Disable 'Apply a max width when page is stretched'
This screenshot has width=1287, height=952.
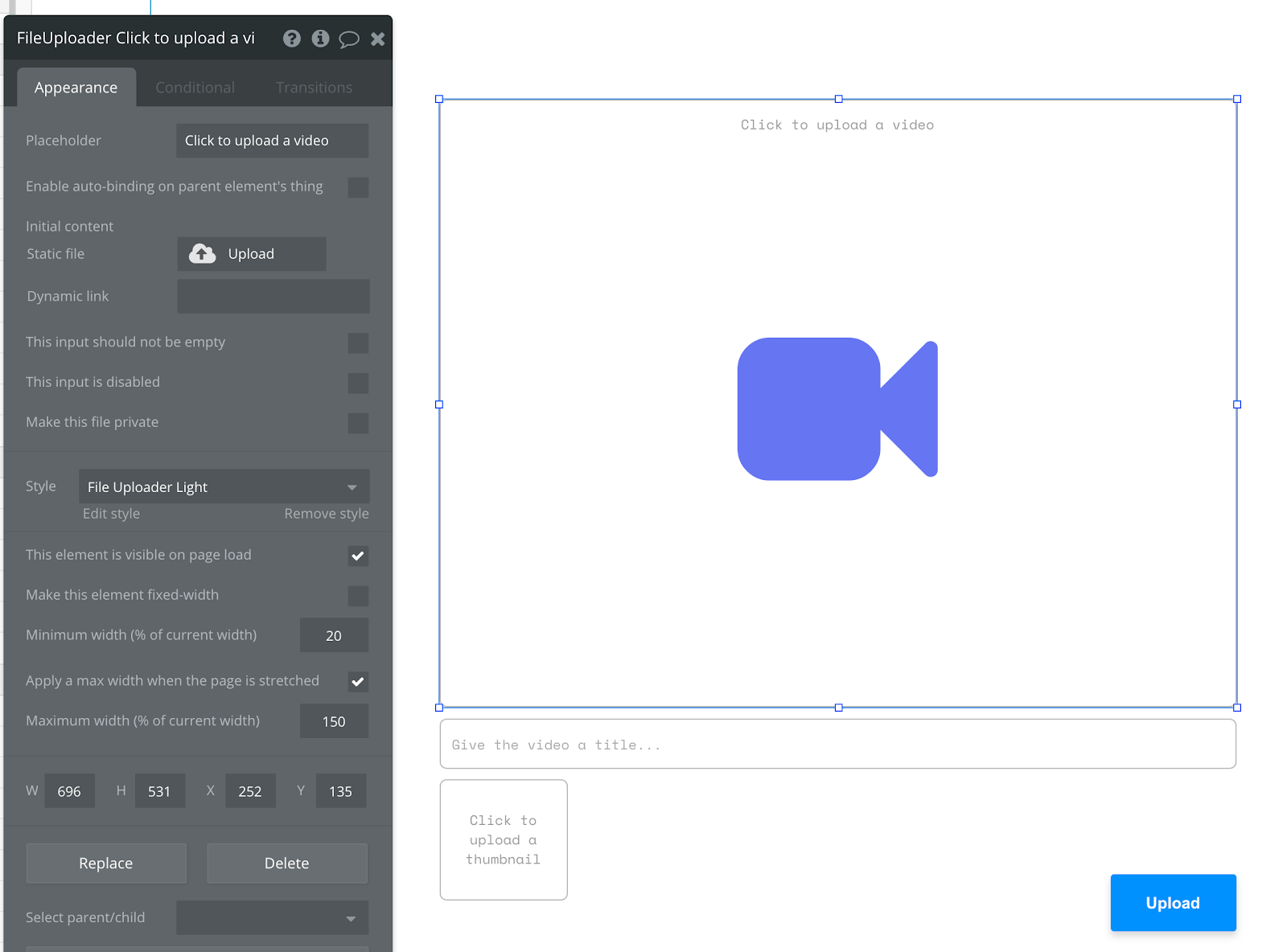click(358, 681)
